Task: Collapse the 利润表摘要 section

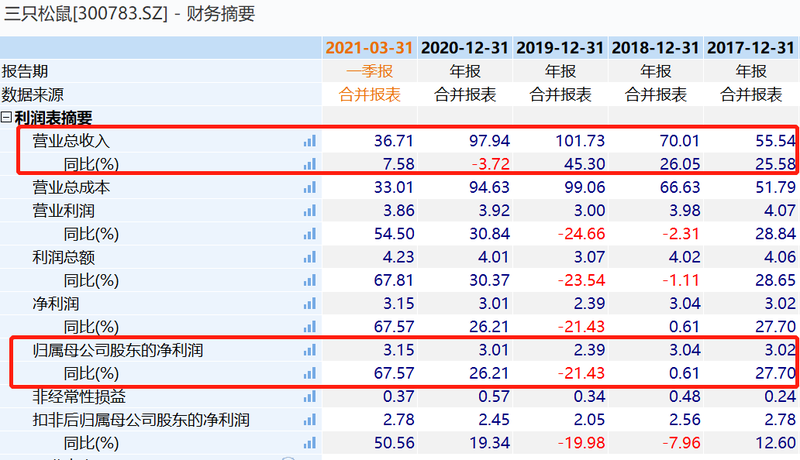Action: coord(6,118)
